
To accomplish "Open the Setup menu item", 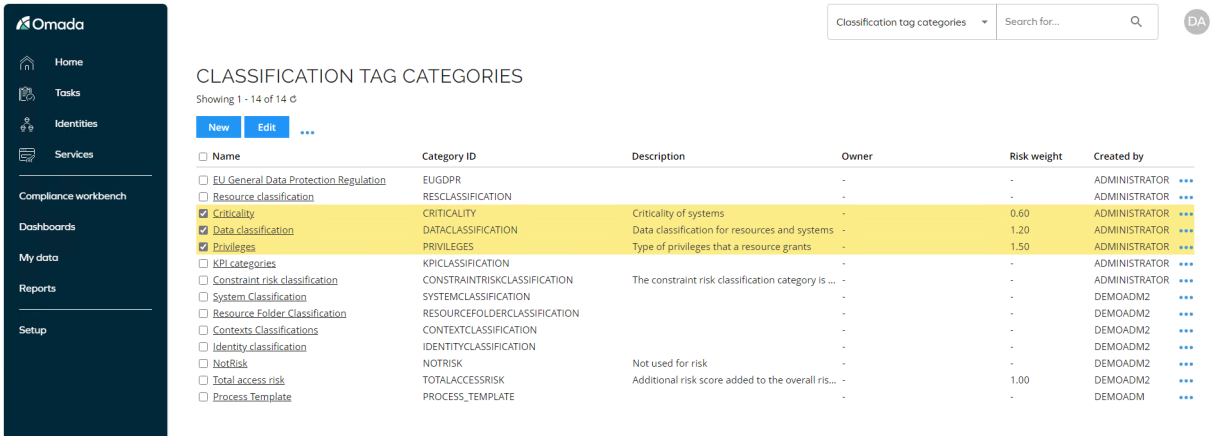I will [x=33, y=330].
